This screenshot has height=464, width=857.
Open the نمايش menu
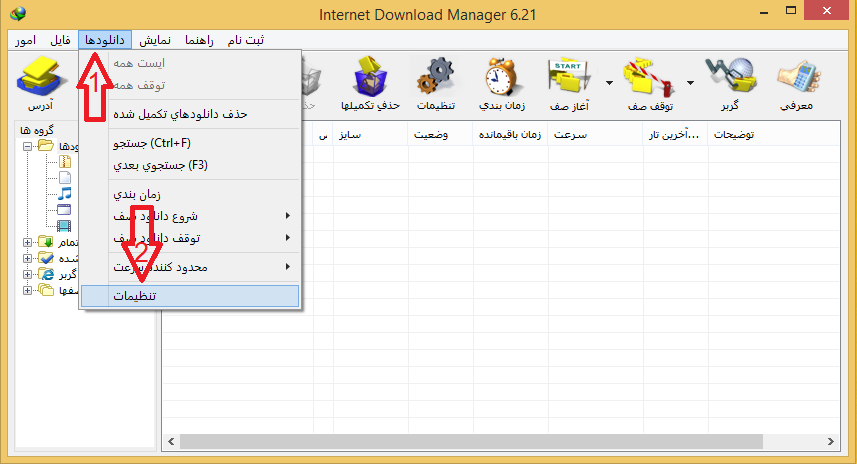tap(155, 40)
